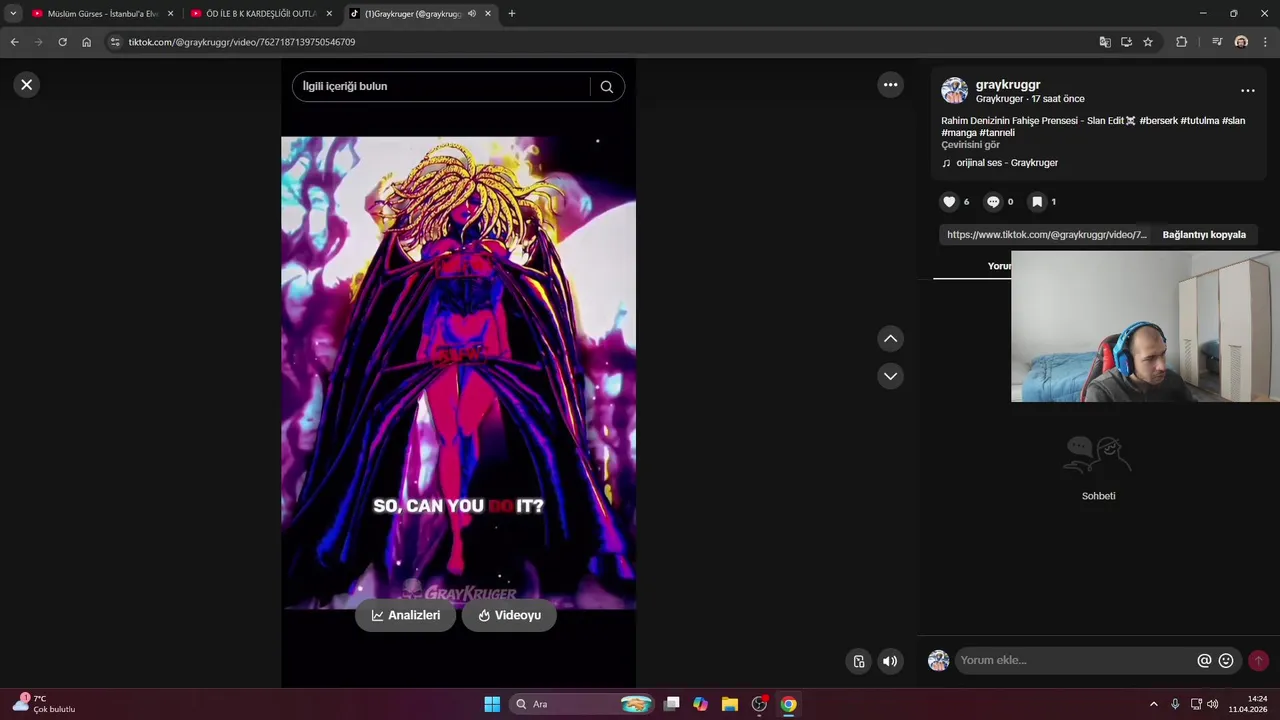Go to next video with down arrow

890,376
